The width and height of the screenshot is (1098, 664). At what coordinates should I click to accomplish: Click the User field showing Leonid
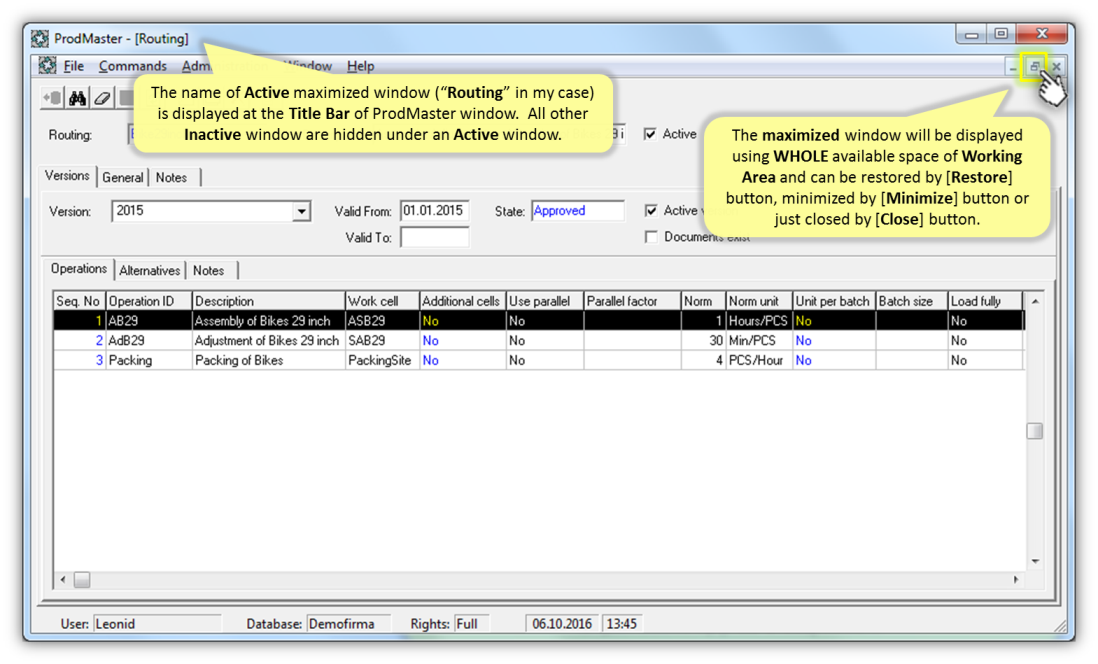(157, 623)
